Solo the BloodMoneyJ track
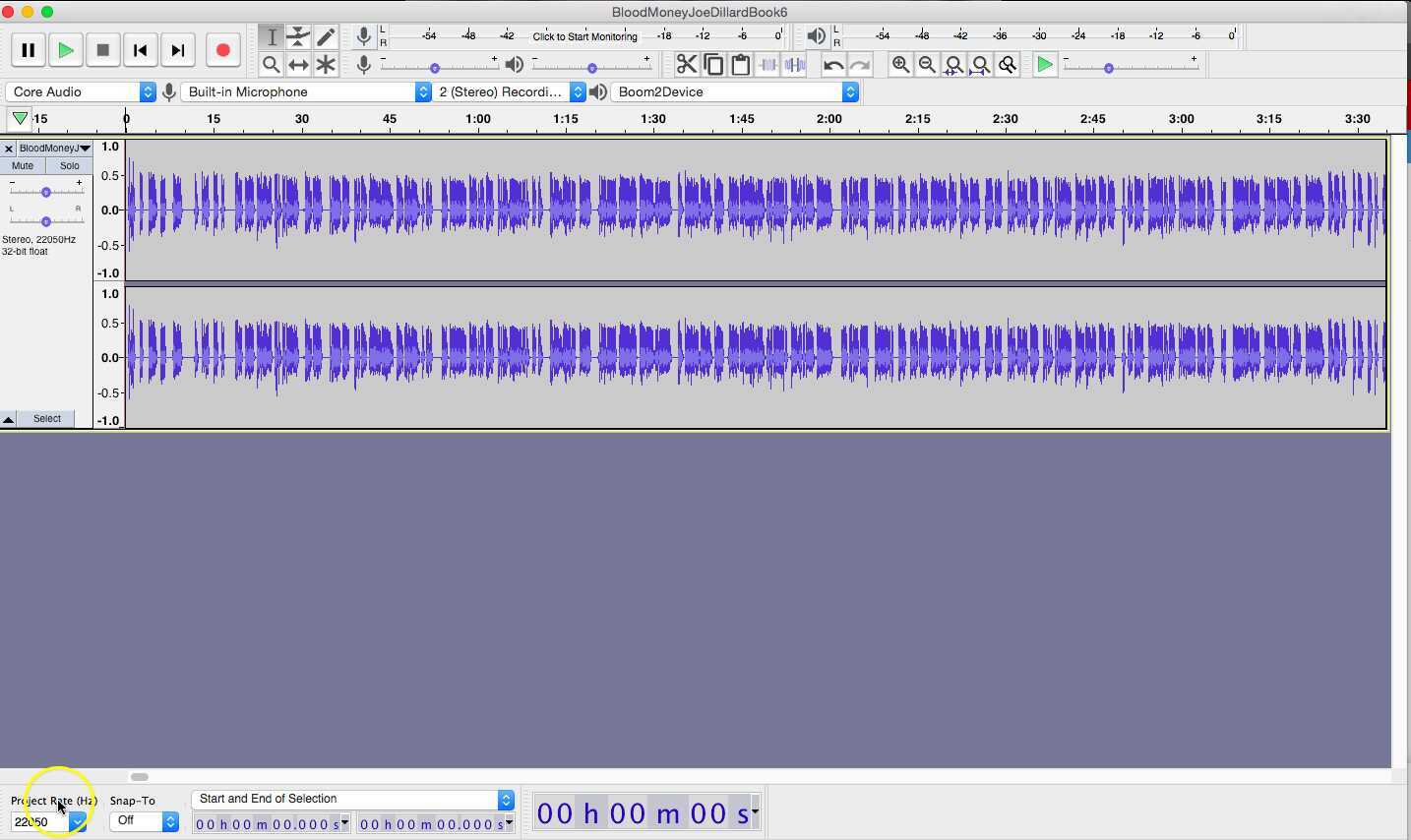Screen dimensions: 1411x840 tap(68, 165)
